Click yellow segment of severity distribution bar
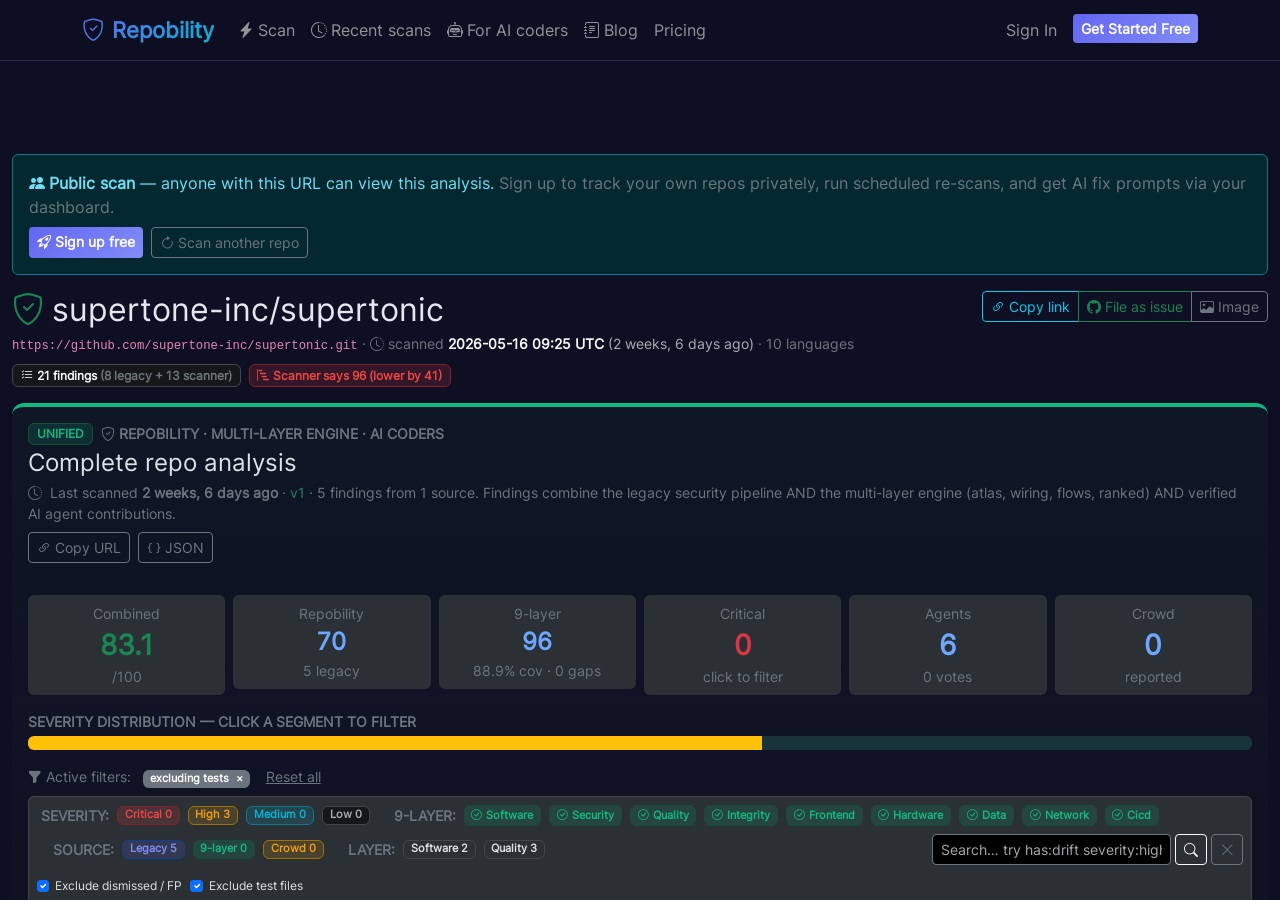1280x900 pixels. [395, 743]
